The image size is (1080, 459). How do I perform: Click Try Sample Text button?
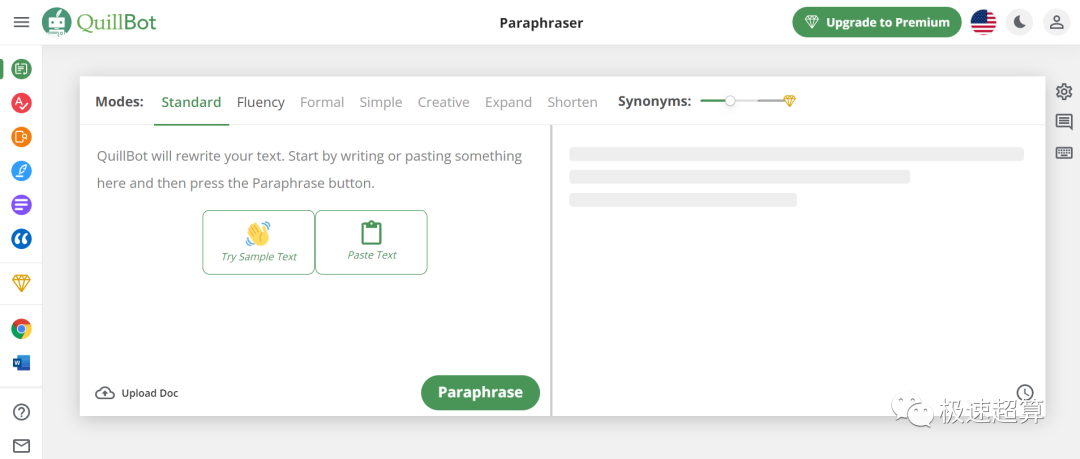tap(258, 242)
